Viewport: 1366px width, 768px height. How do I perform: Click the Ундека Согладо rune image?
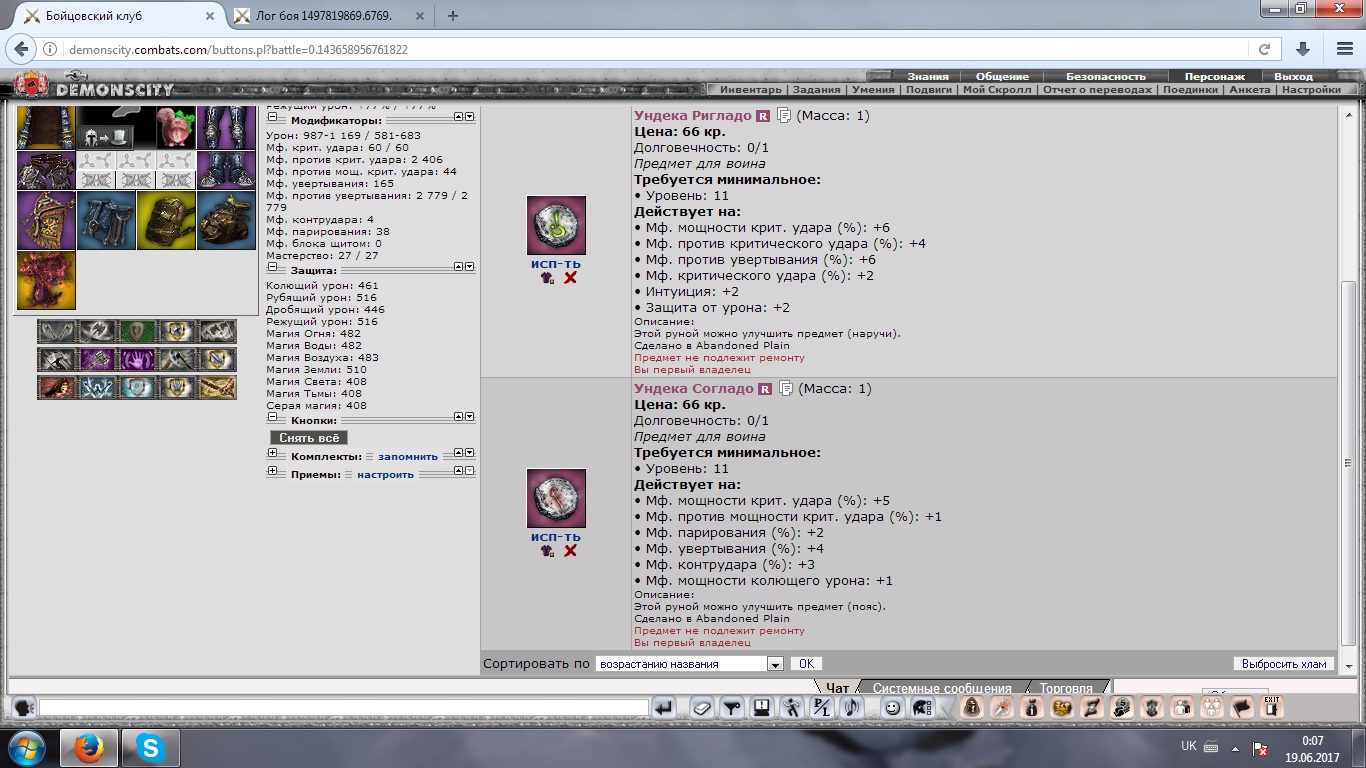[x=556, y=498]
